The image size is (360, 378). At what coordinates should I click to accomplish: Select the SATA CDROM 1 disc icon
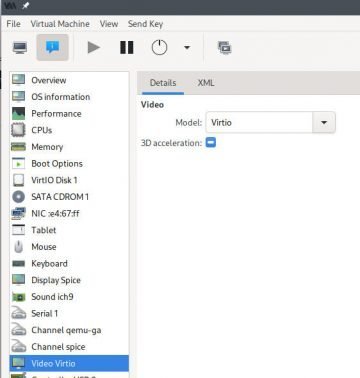(x=19, y=197)
